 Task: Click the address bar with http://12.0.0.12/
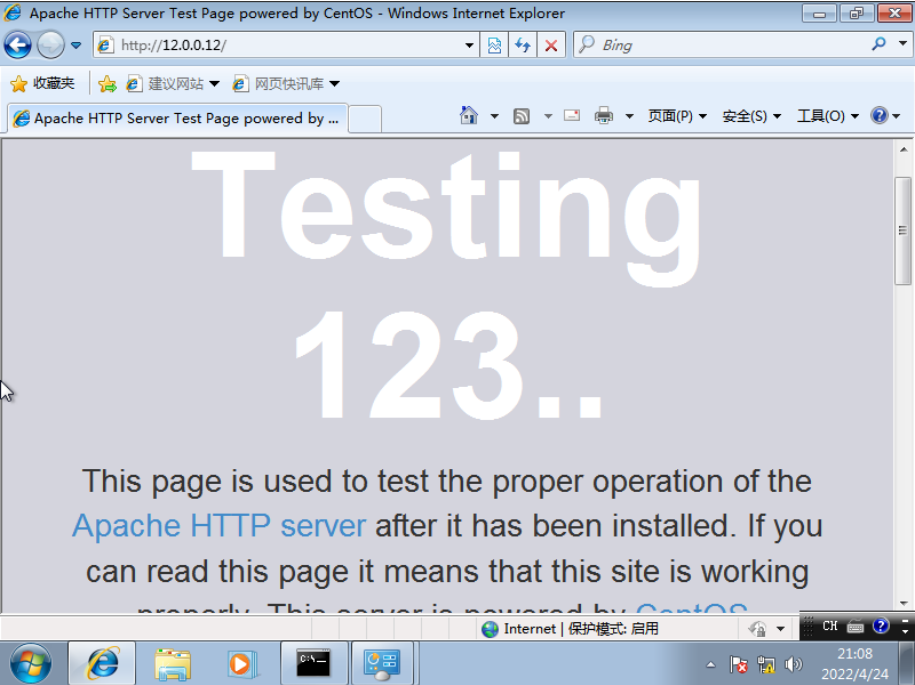point(286,45)
